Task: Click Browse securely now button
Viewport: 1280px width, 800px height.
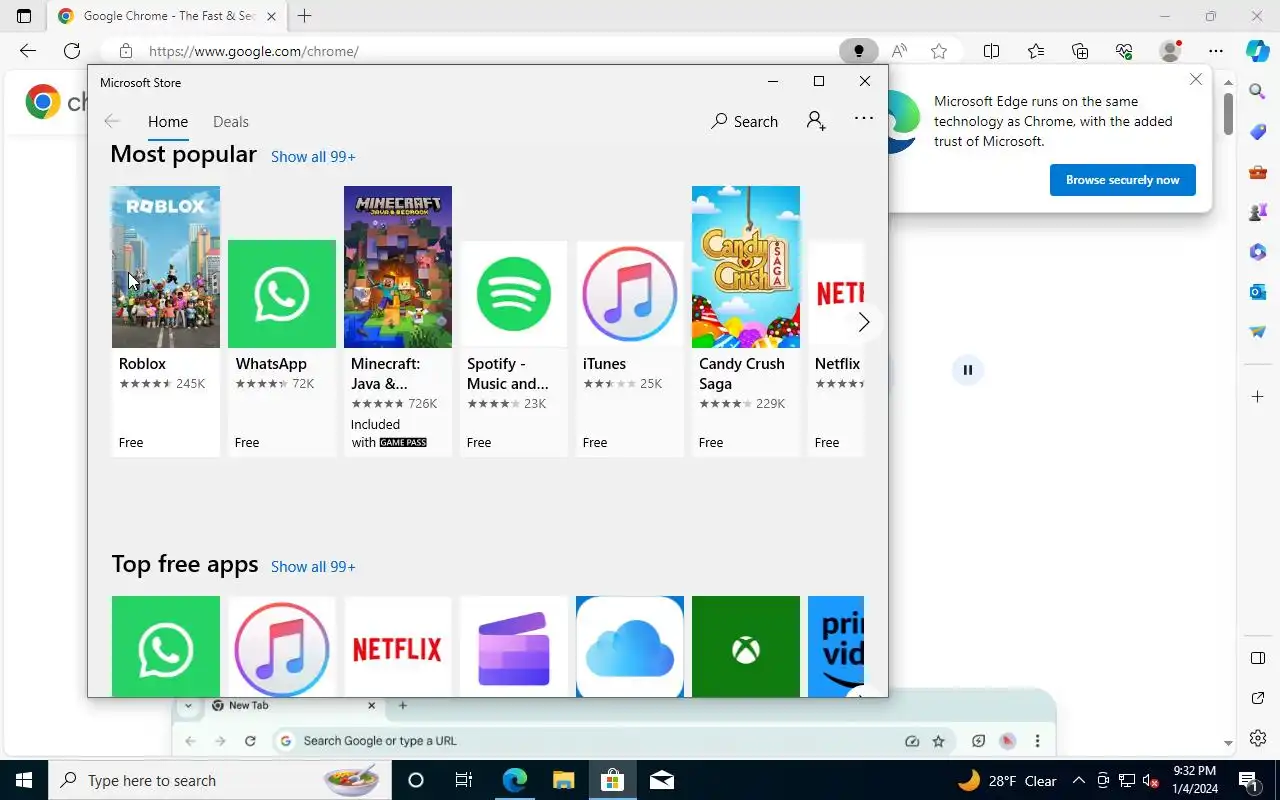Action: click(1123, 180)
